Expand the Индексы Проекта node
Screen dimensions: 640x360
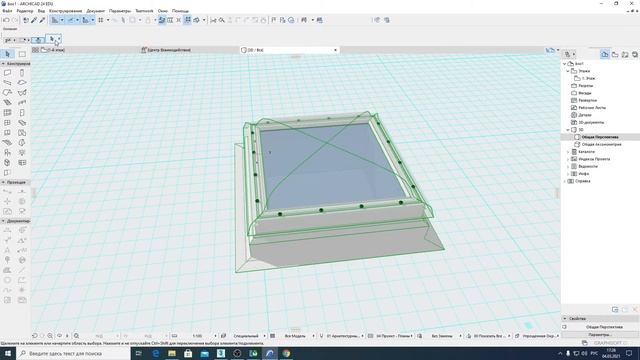coord(568,159)
